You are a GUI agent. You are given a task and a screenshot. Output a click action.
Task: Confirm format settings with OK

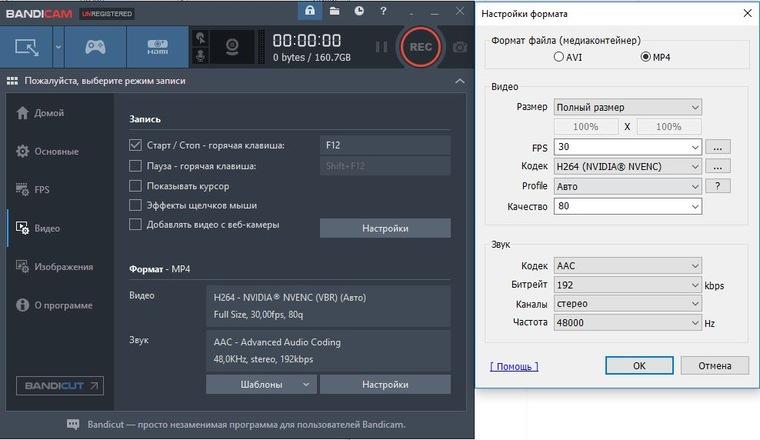tap(639, 366)
